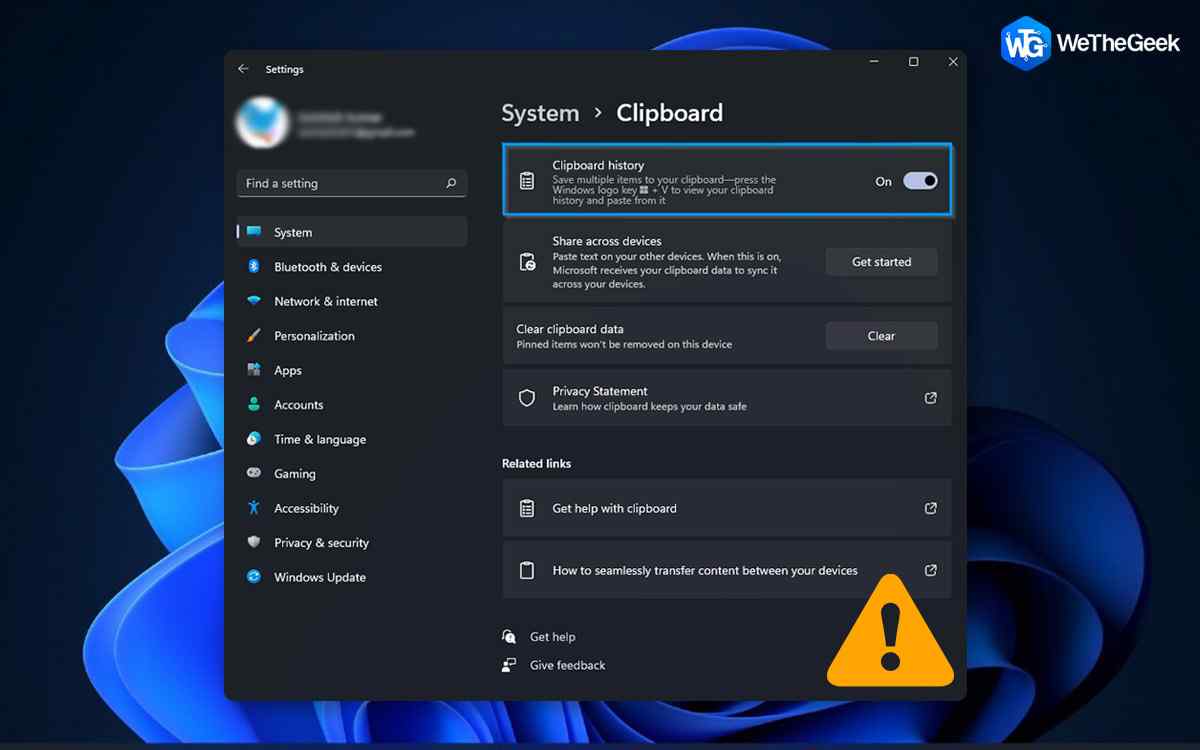The width and height of the screenshot is (1200, 750).
Task: Click 'Pinned items won't be removed' text
Action: (624, 345)
